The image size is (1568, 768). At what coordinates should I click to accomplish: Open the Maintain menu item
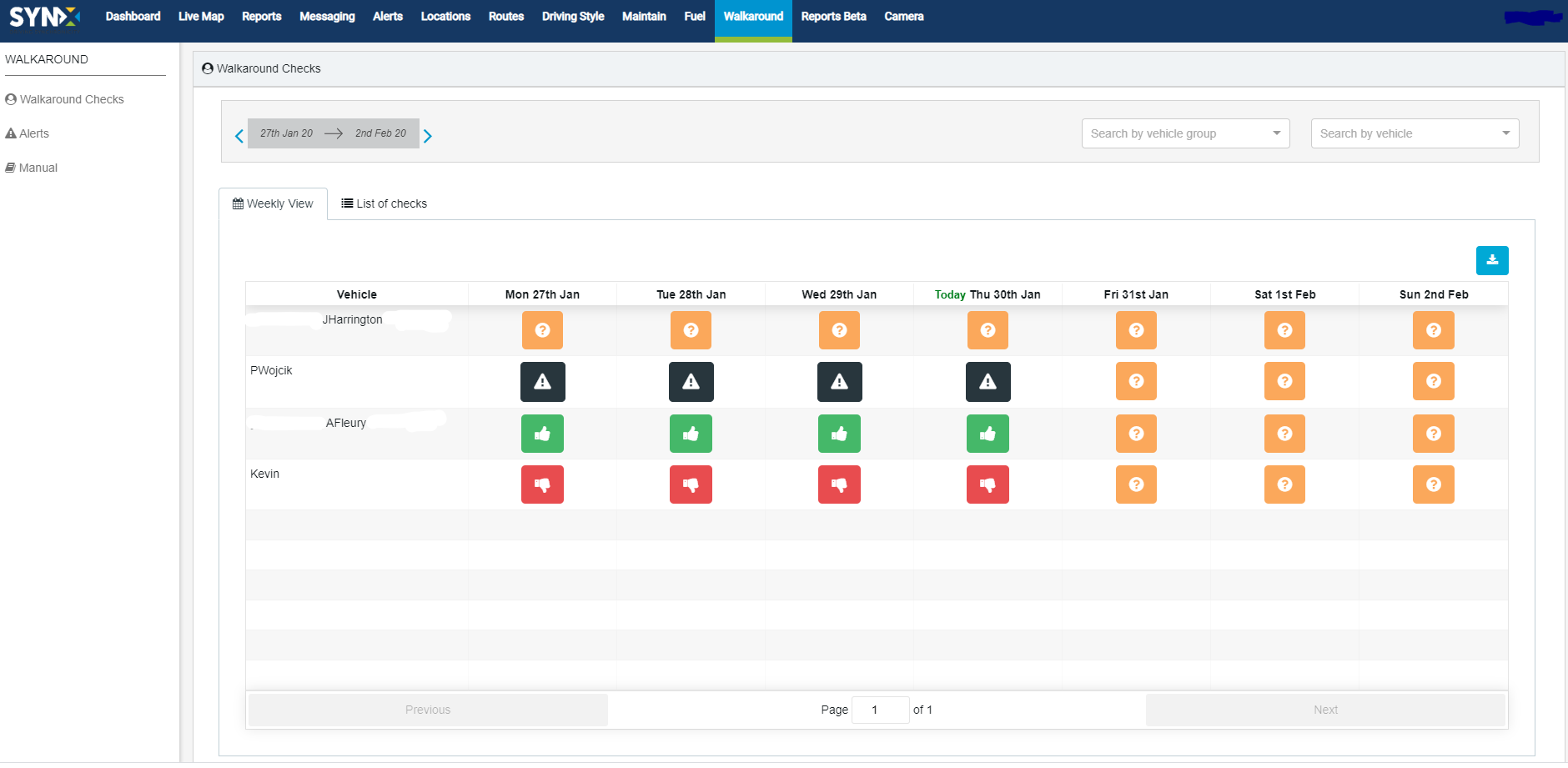click(644, 17)
